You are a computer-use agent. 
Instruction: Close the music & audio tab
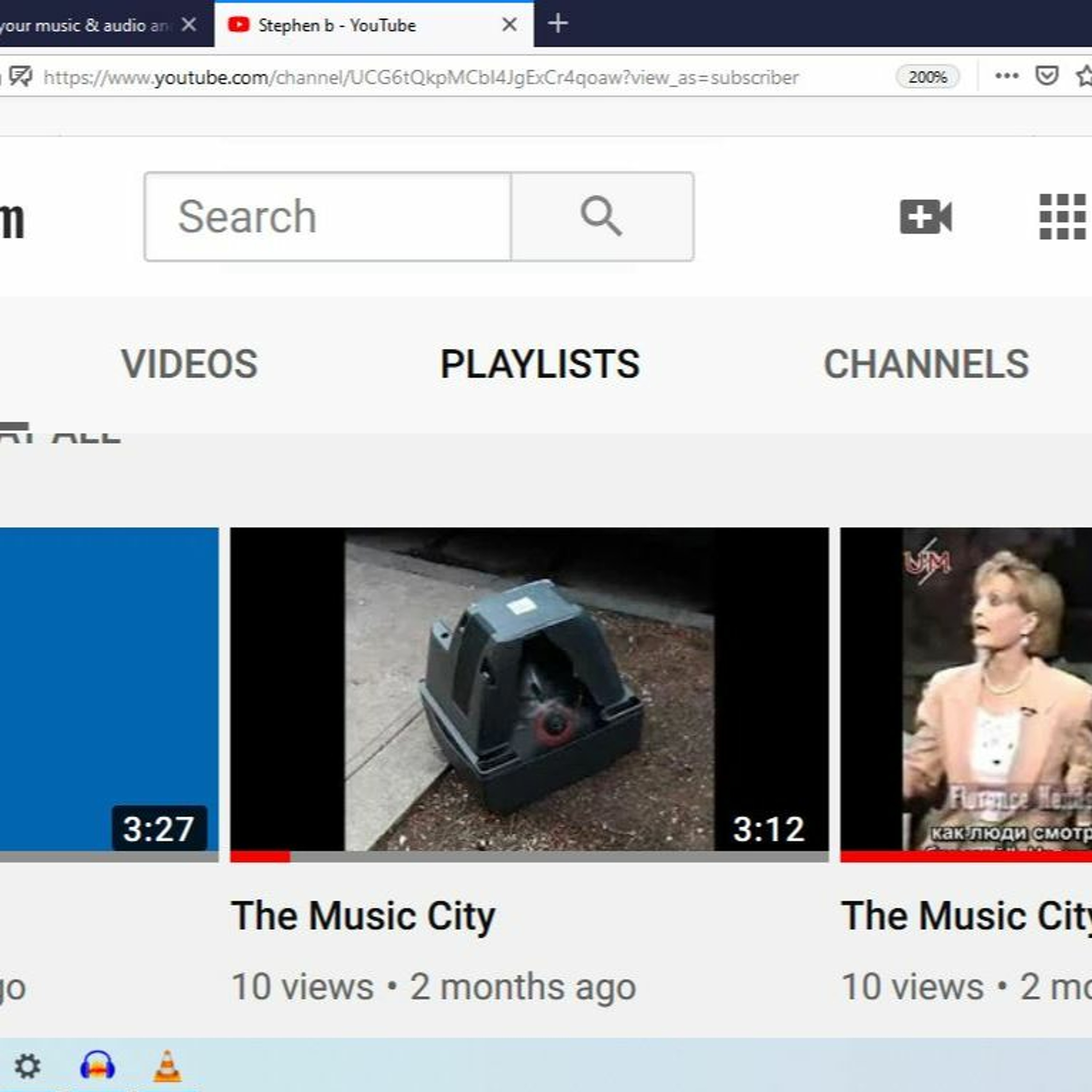click(189, 24)
